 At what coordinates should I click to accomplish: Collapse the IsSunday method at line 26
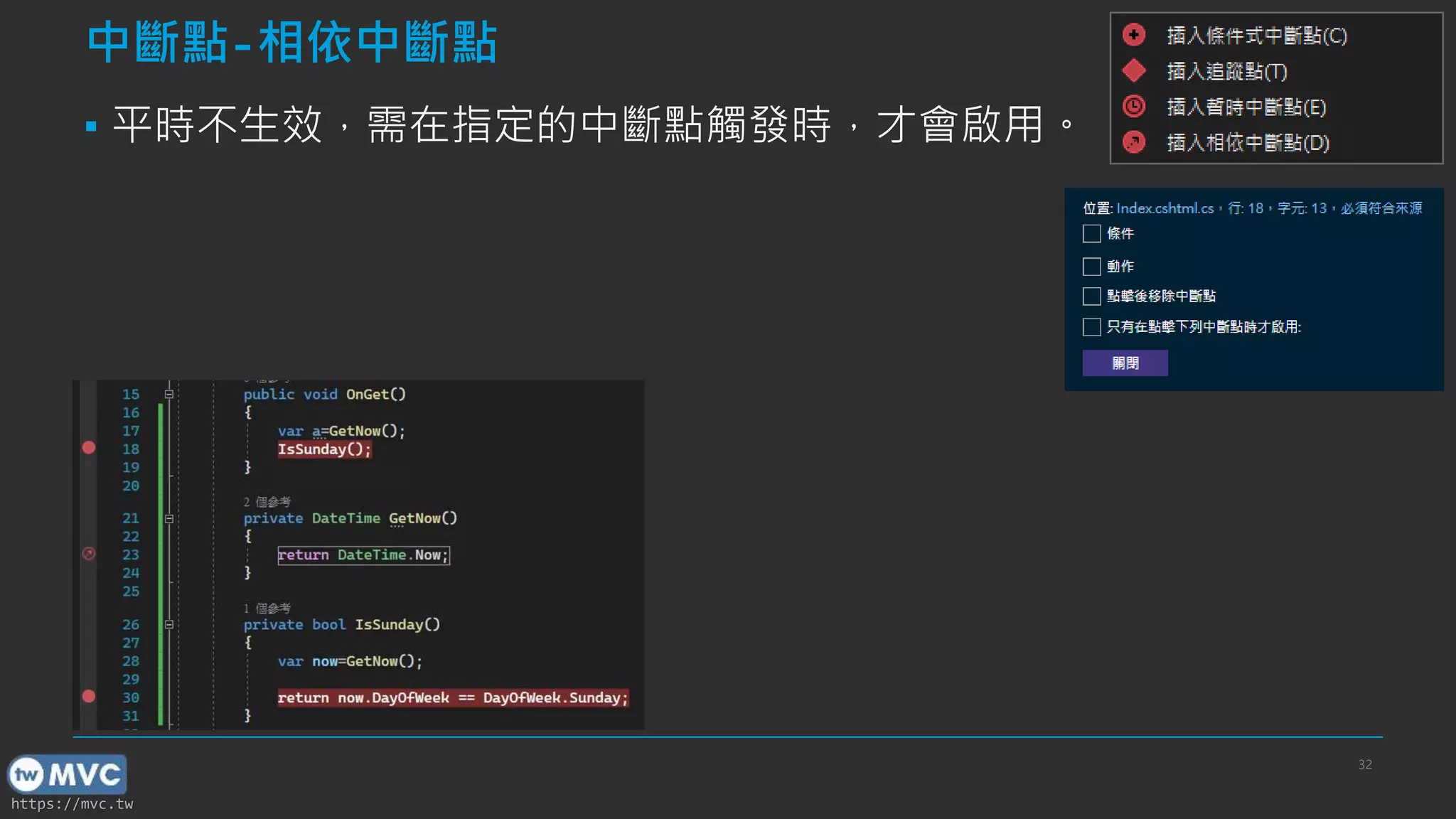click(x=169, y=624)
